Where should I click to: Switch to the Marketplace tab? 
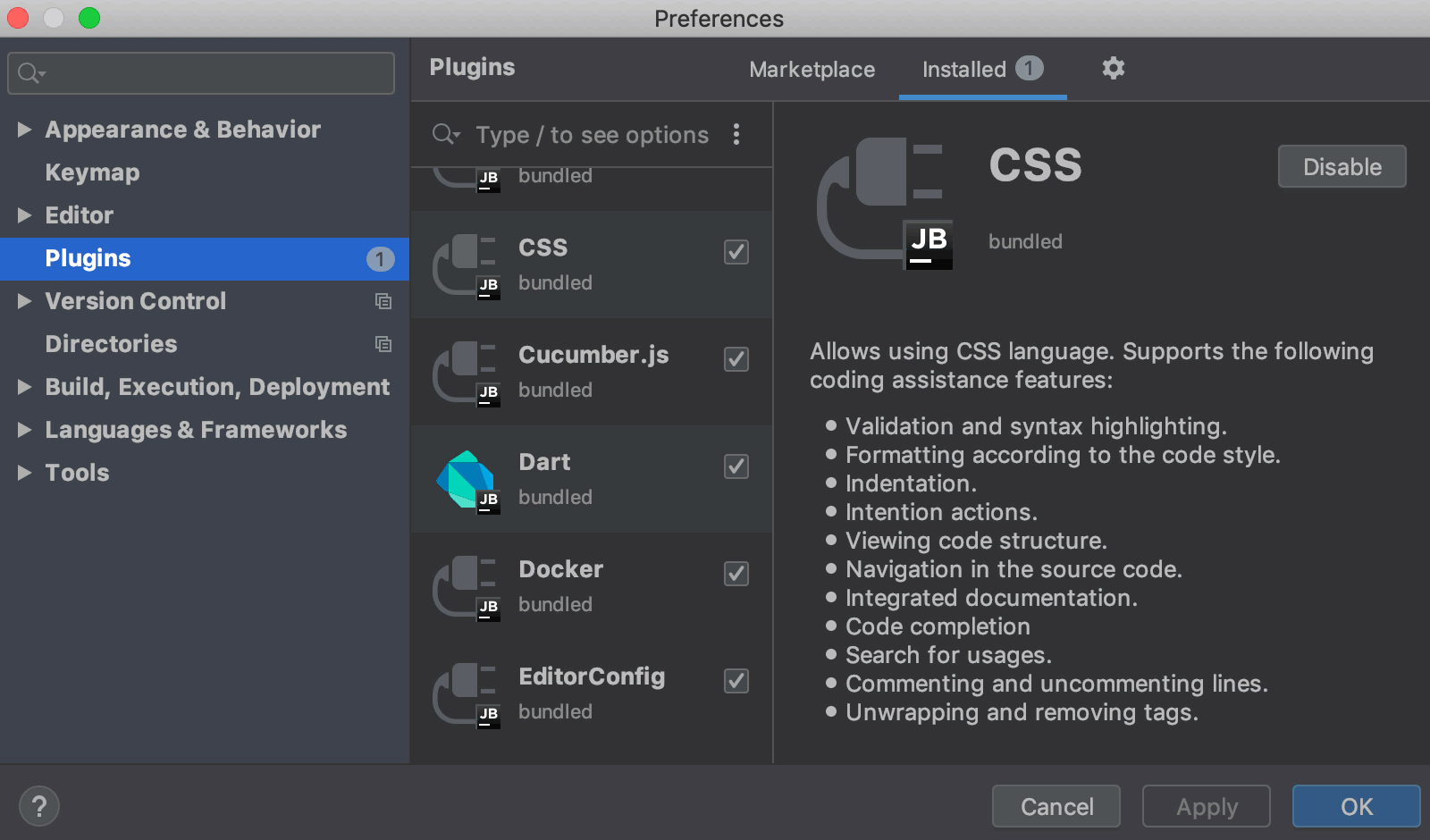click(811, 69)
